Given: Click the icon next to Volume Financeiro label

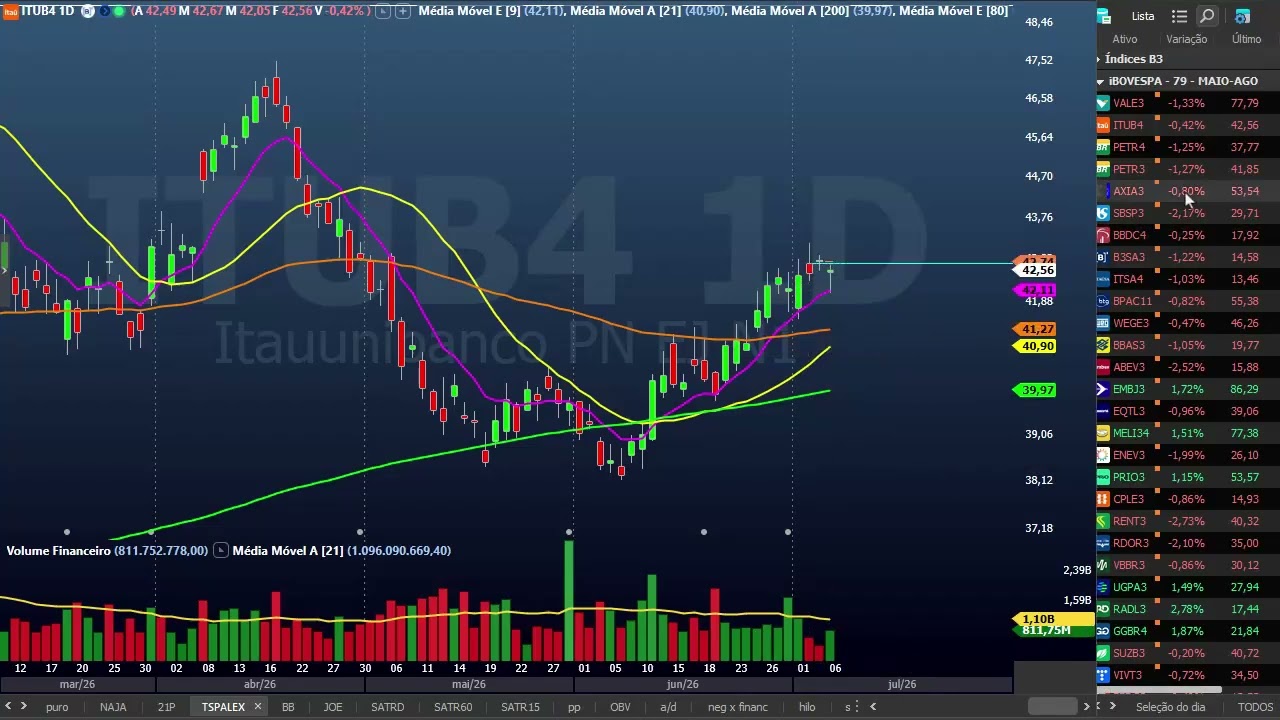Looking at the screenshot, I should click(x=221, y=550).
